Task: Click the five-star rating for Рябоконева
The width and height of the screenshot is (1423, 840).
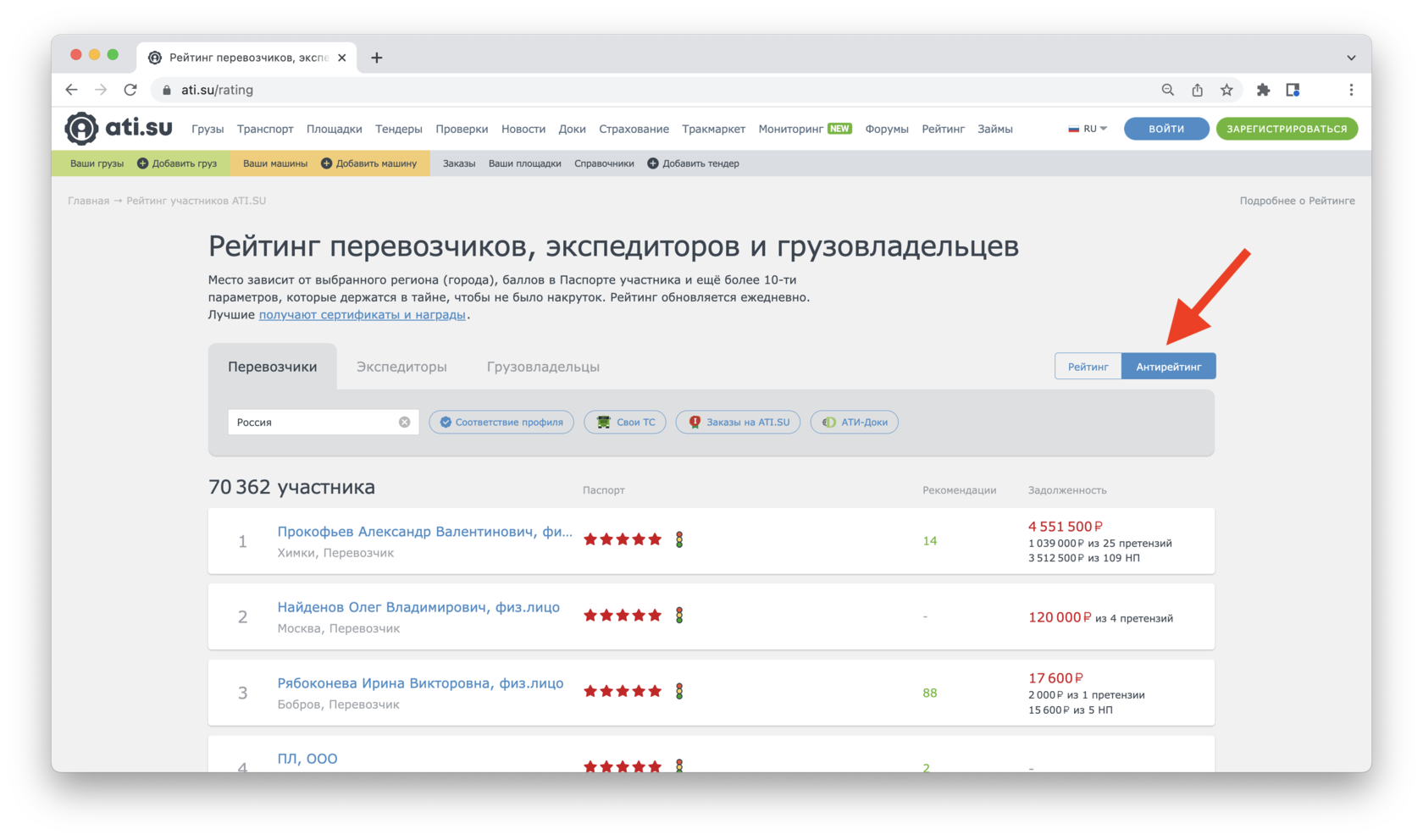Action: [x=623, y=692]
